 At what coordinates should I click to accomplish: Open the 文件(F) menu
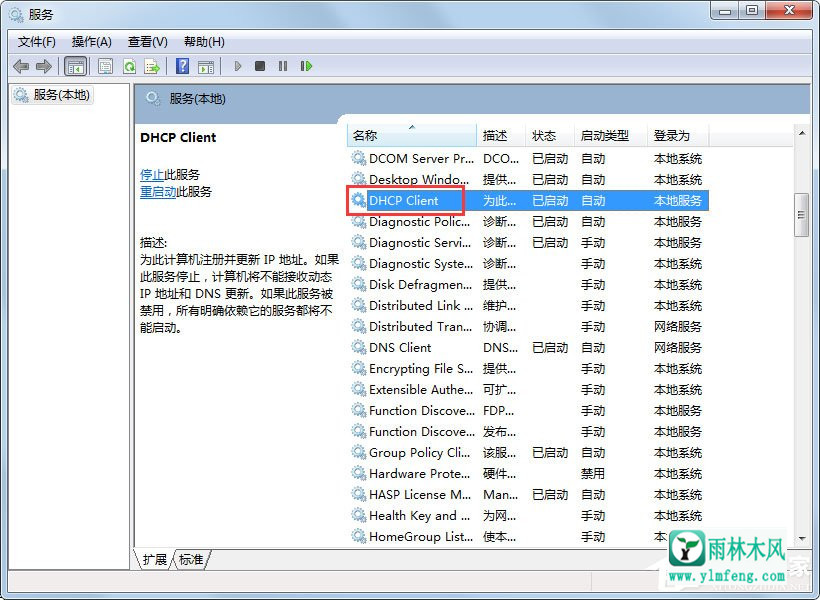point(37,41)
